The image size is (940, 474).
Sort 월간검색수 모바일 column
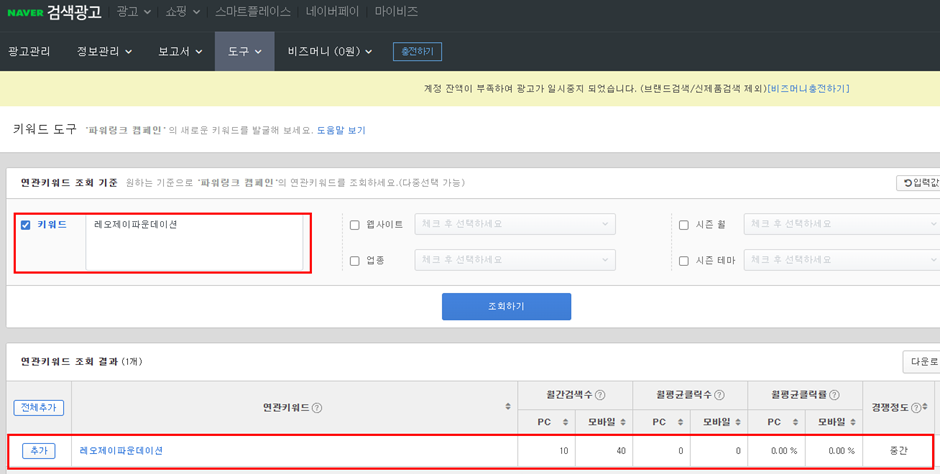click(x=623, y=422)
